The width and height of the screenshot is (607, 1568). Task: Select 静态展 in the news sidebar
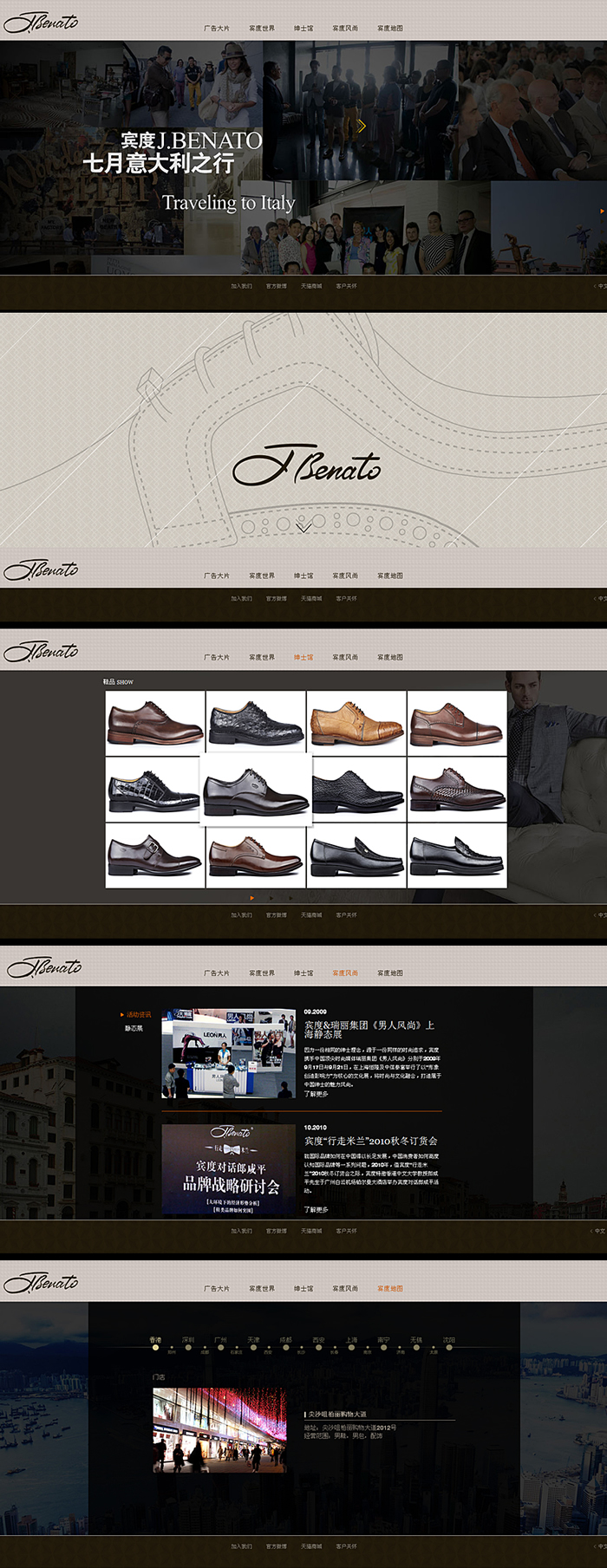click(x=134, y=1028)
